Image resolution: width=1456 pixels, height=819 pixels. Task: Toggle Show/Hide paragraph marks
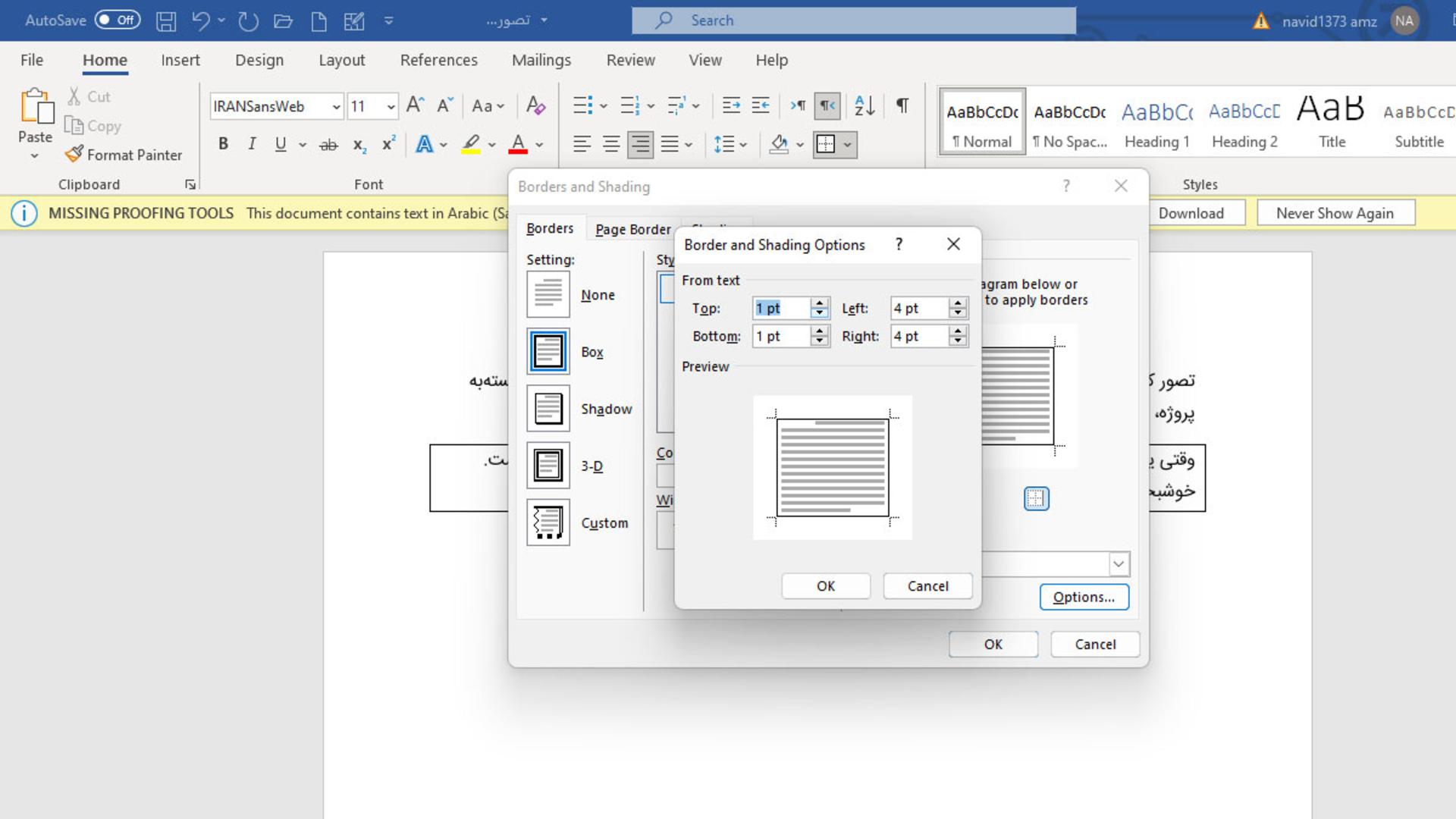click(902, 105)
